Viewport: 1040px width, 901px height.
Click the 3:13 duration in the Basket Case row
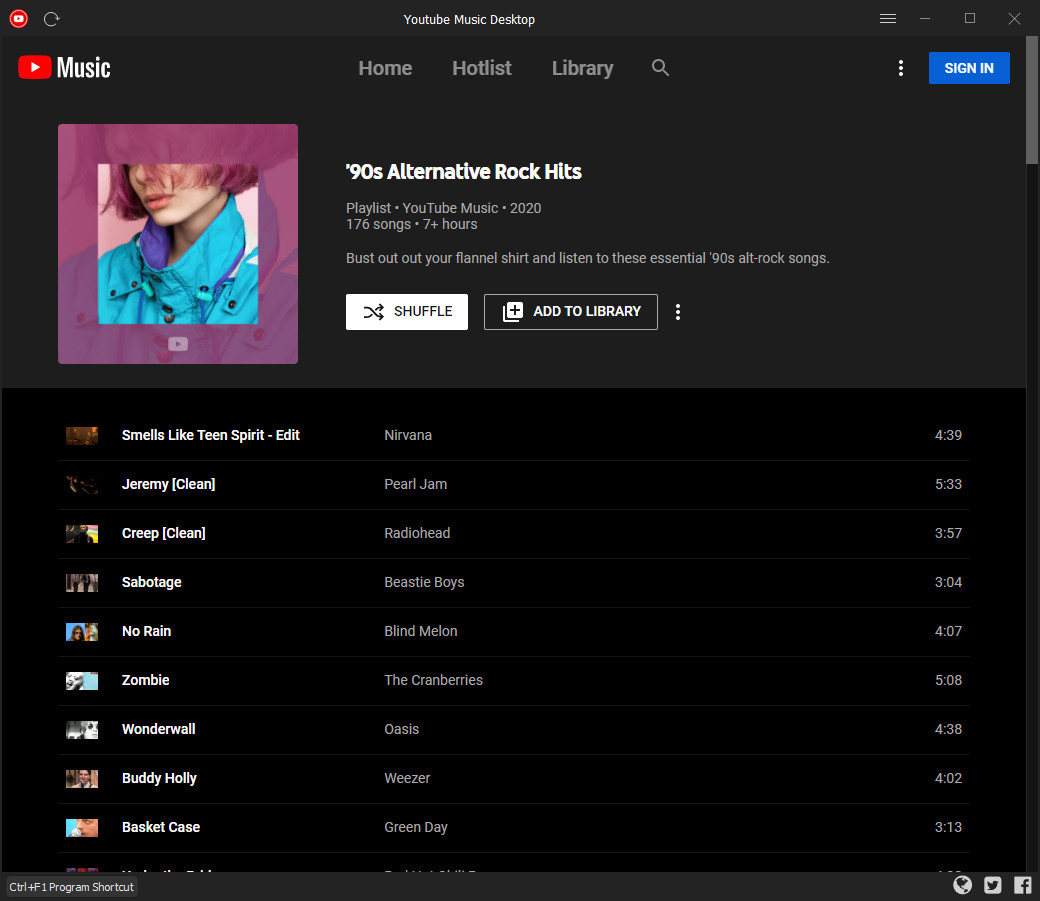tap(948, 827)
